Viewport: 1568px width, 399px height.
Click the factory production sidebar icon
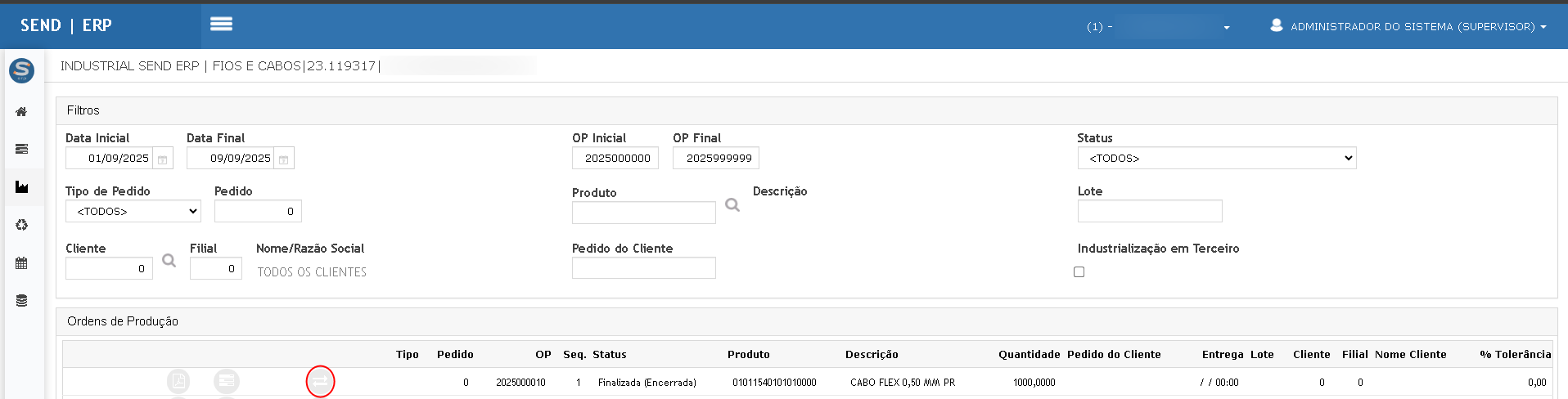[21, 187]
